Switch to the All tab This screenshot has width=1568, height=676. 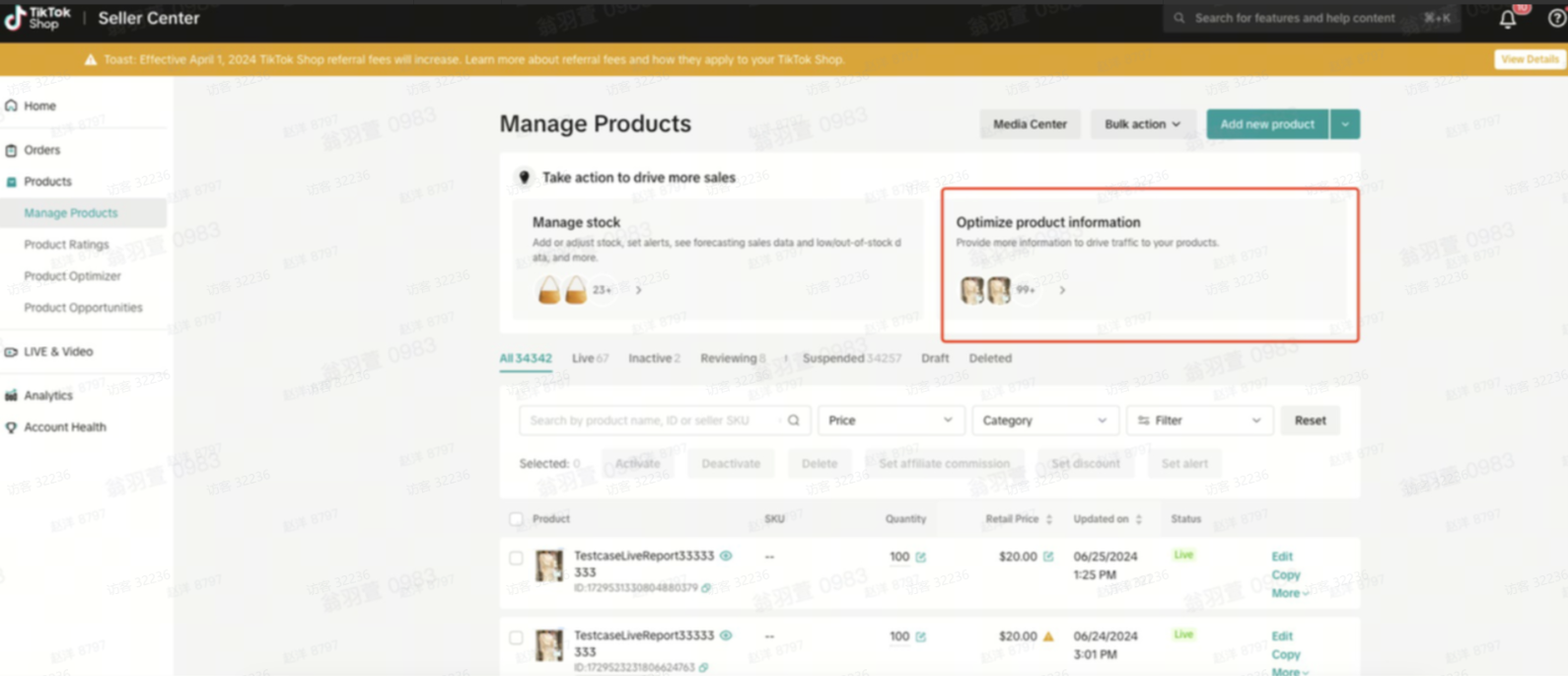[x=526, y=358]
